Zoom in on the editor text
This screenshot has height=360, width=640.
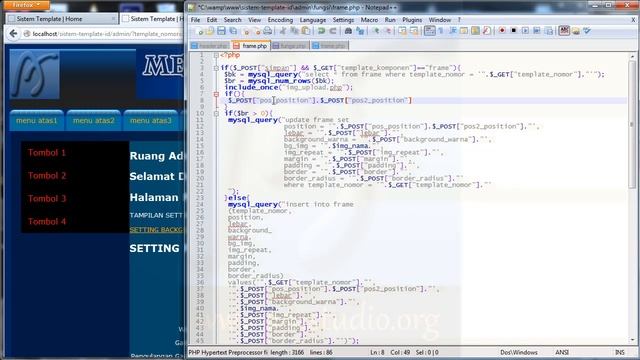376,31
